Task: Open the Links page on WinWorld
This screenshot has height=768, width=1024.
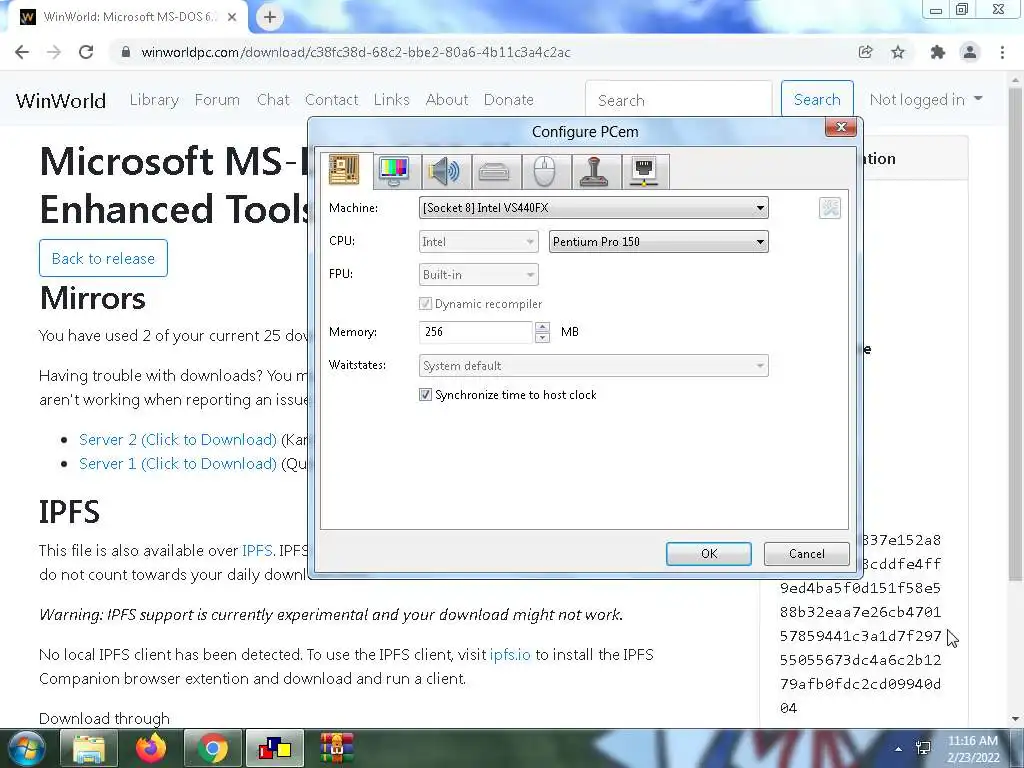Action: pyautogui.click(x=391, y=100)
